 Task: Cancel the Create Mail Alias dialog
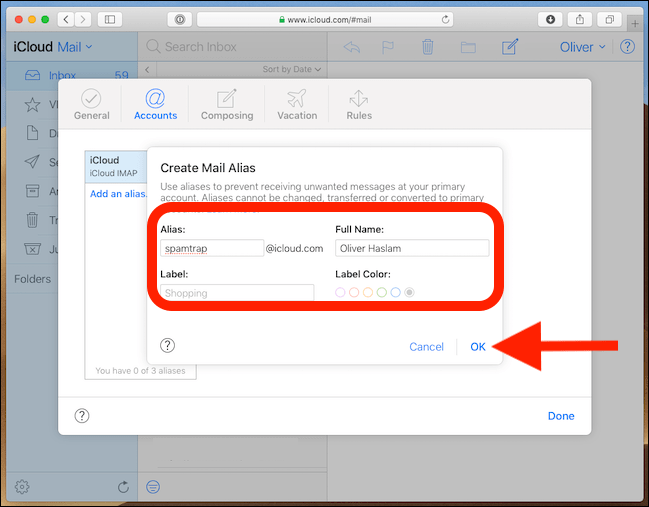tap(426, 347)
